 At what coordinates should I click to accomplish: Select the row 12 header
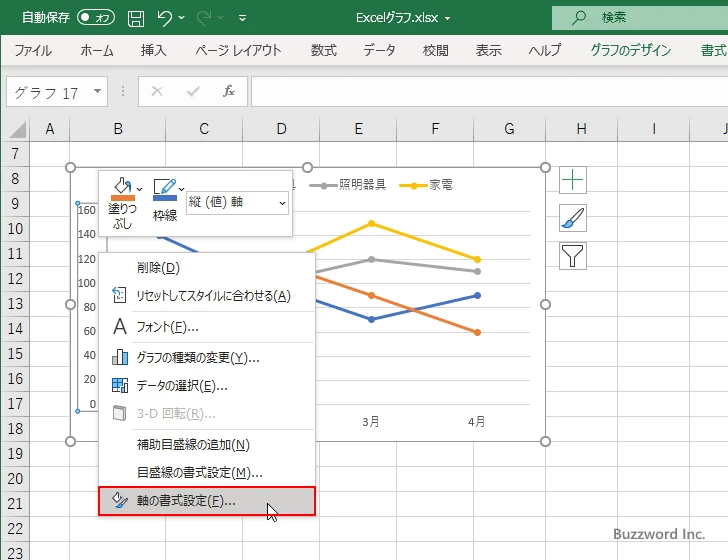tap(15, 279)
